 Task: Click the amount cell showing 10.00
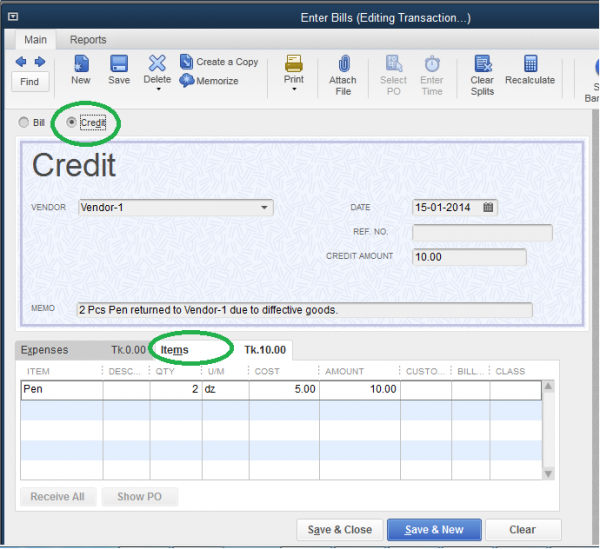360,390
